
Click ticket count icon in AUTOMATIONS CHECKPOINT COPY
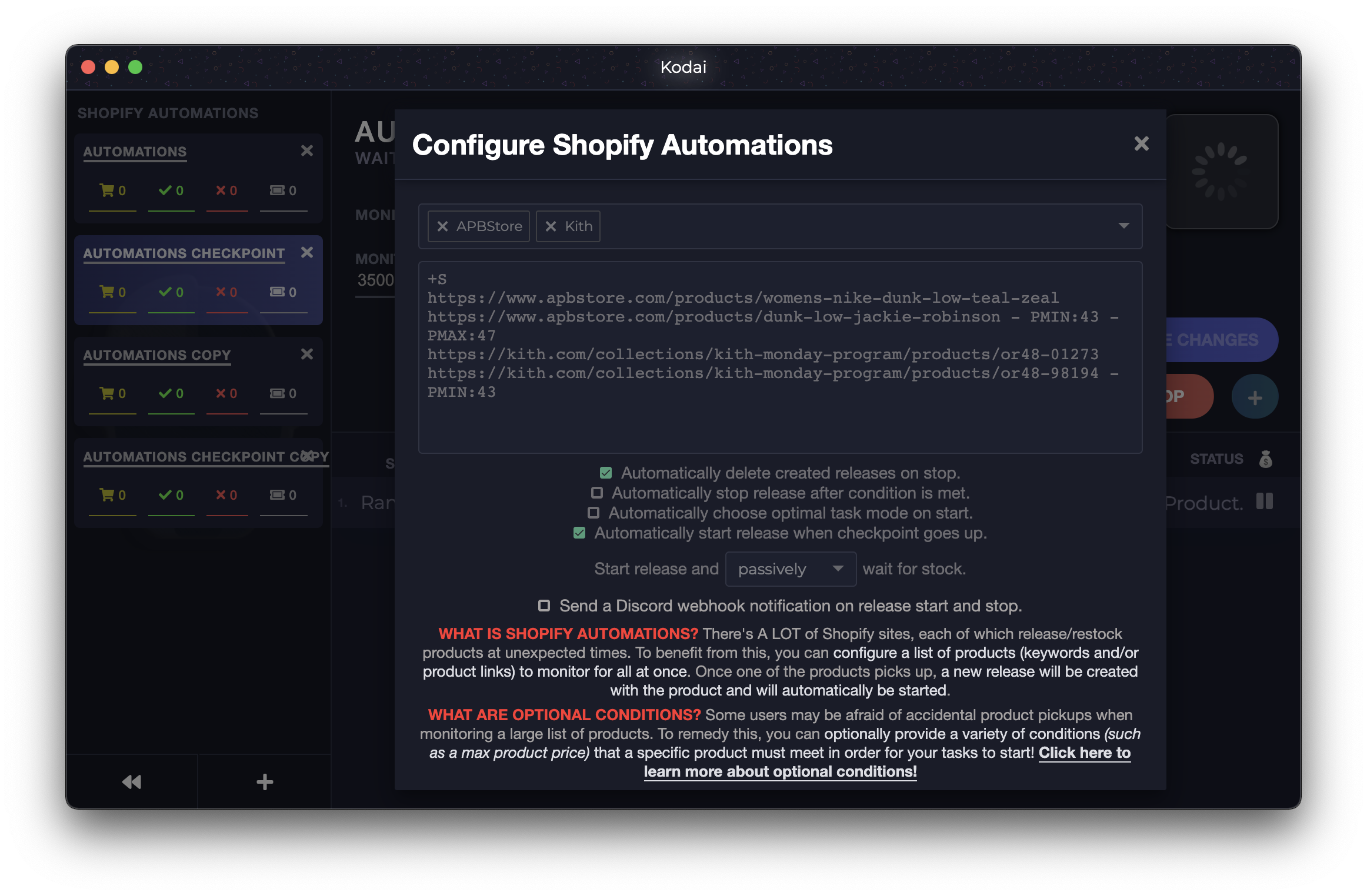tap(284, 495)
